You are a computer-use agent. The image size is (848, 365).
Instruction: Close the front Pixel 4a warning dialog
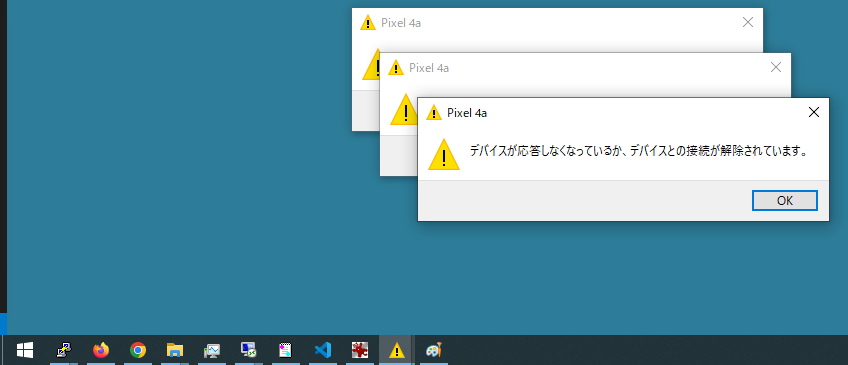coord(813,112)
